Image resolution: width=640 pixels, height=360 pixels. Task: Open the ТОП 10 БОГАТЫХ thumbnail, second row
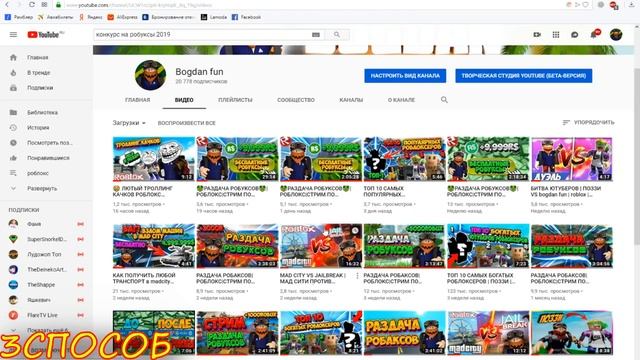(x=488, y=246)
